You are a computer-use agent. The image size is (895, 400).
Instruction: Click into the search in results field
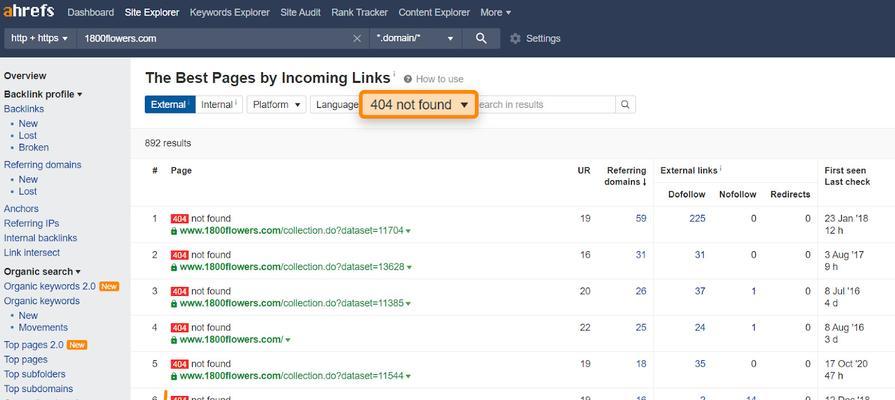point(546,104)
